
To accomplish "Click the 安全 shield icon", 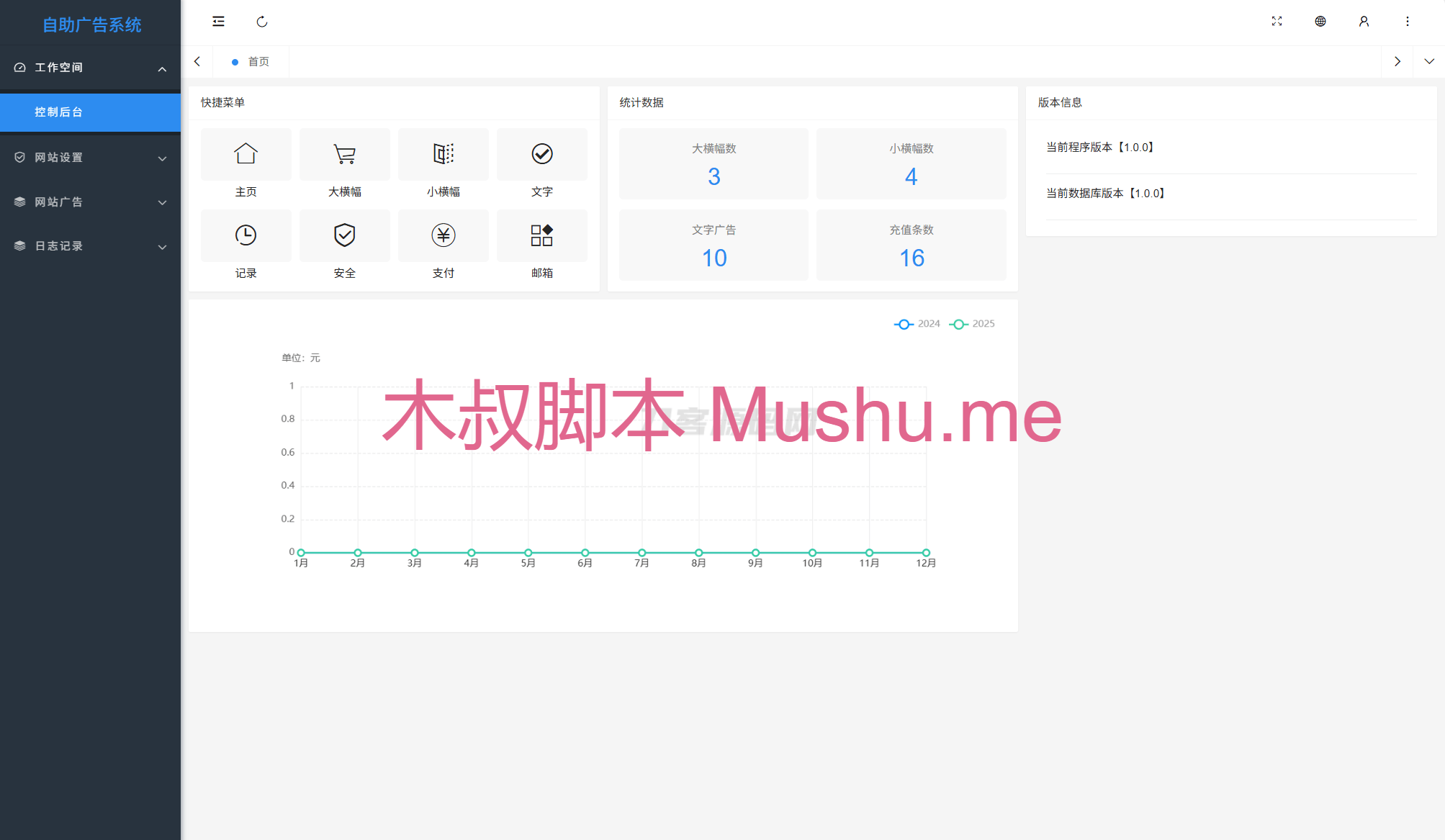I will point(344,235).
